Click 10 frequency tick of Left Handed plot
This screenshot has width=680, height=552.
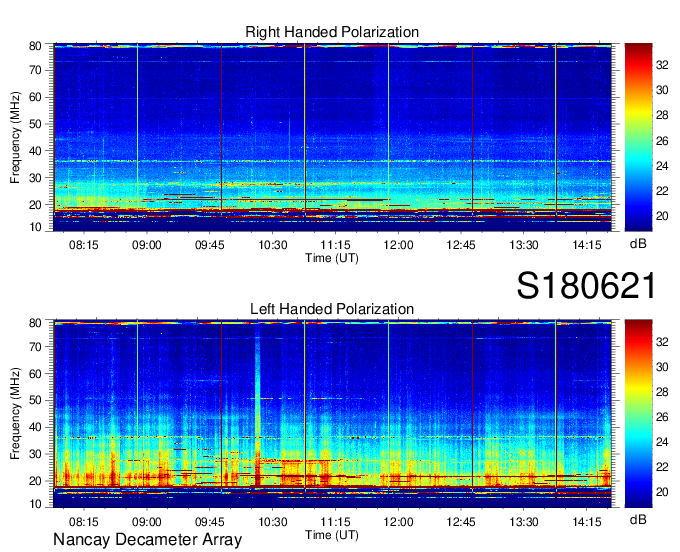(x=35, y=504)
